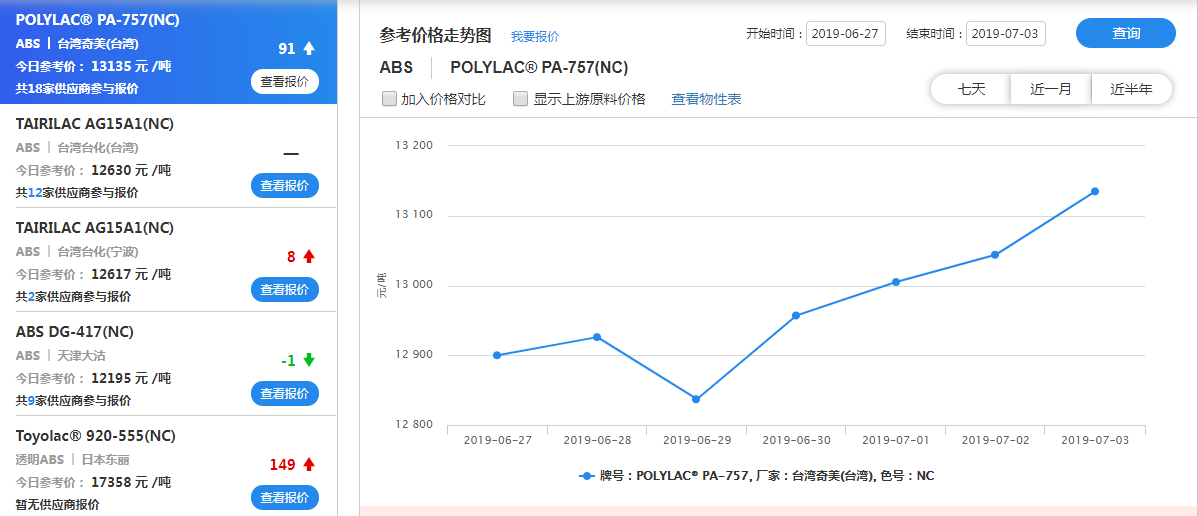Click the price 12195 元/吨

131,378
